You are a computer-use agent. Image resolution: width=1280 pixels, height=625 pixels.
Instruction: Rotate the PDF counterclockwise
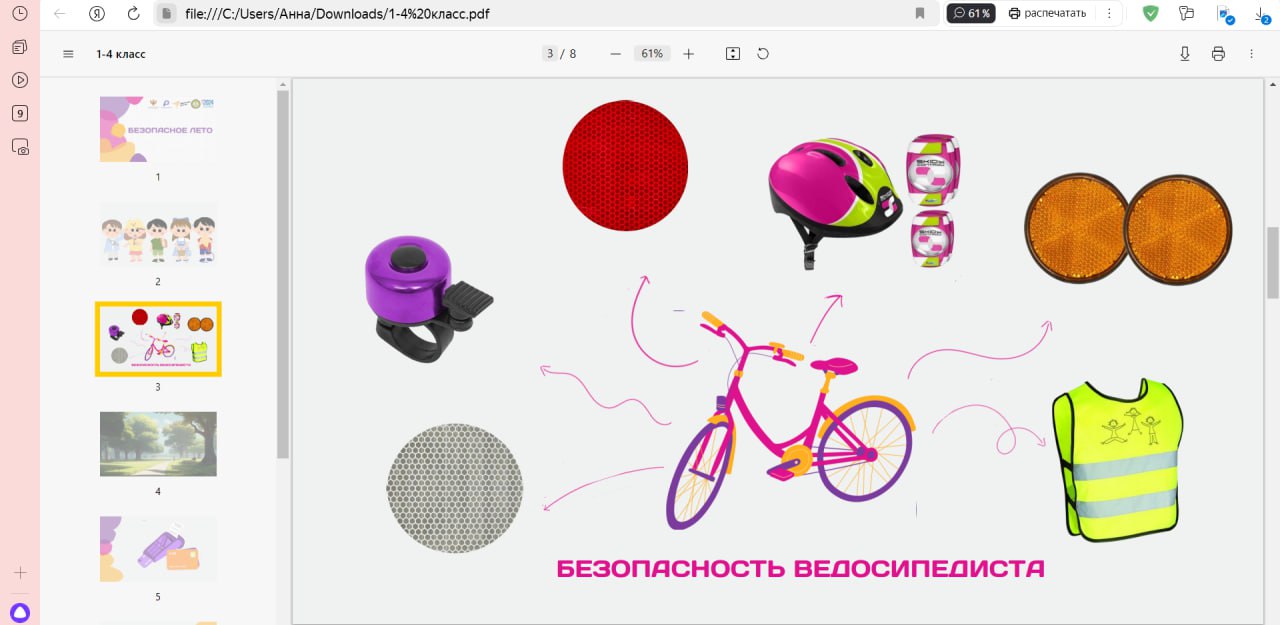tap(763, 54)
